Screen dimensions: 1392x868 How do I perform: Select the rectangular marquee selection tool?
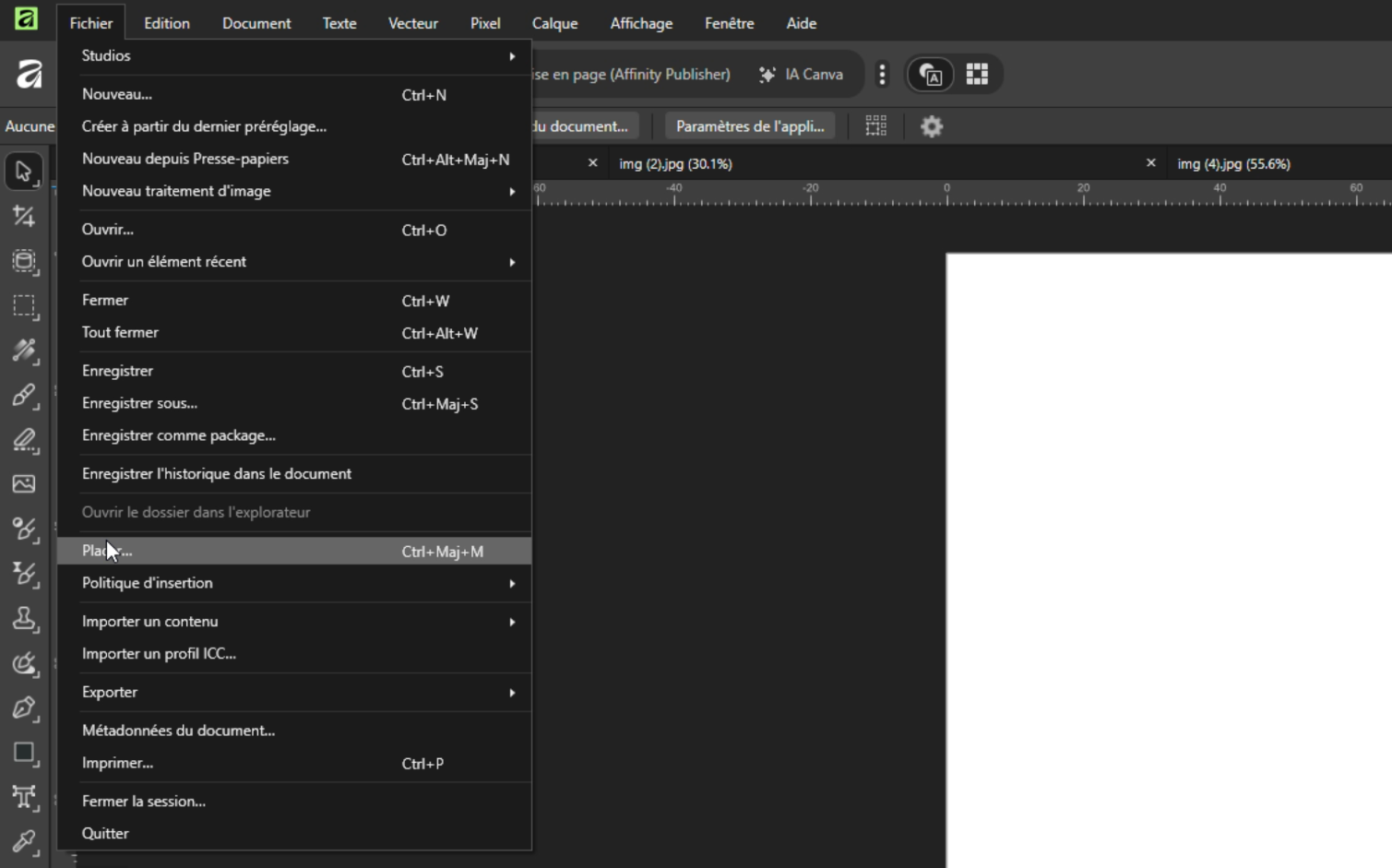click(24, 305)
